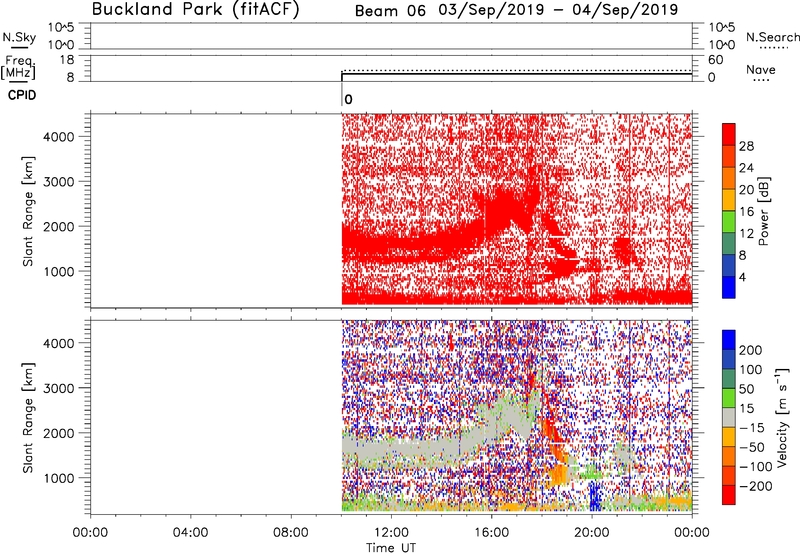Pick the light green Velocity segment below 50
The image size is (800, 554).
729,398
